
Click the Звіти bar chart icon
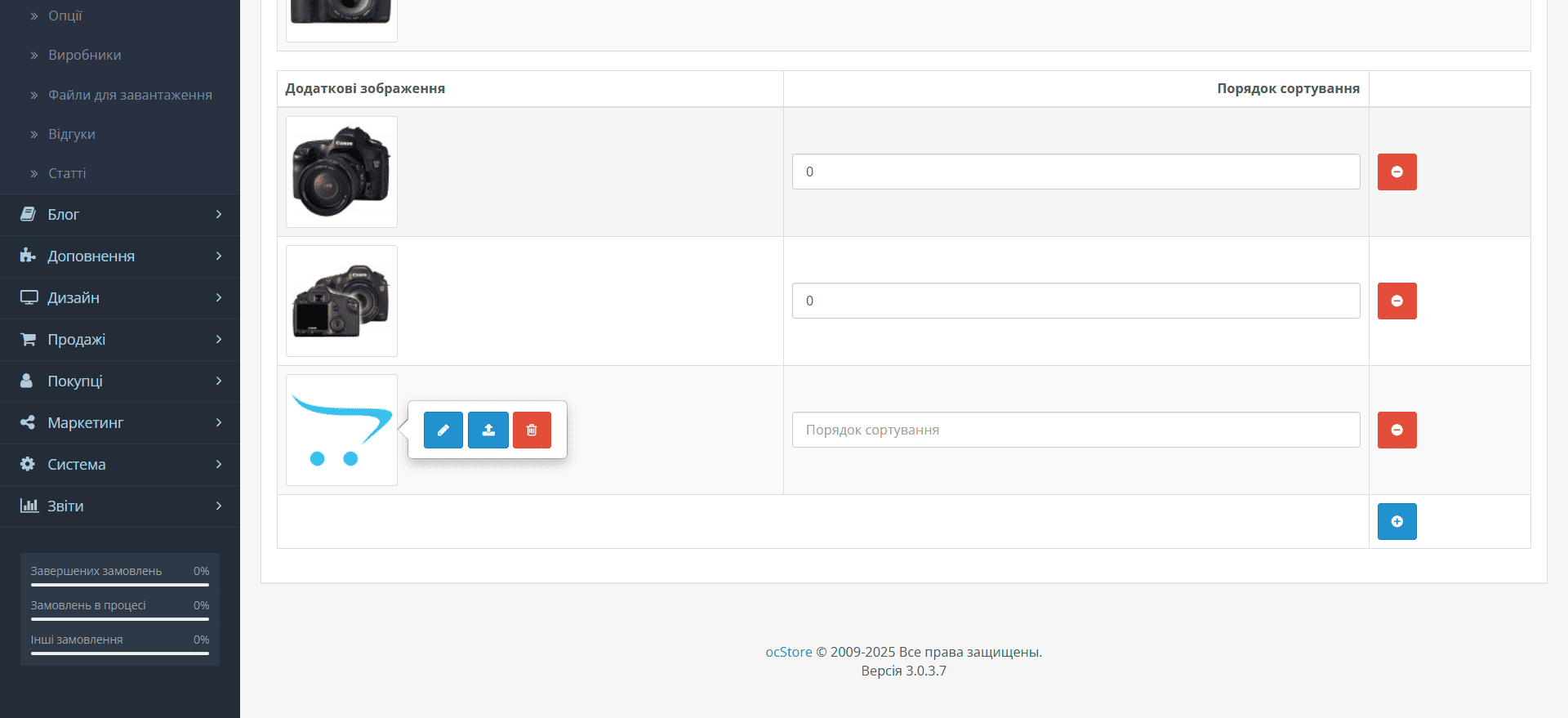point(29,506)
